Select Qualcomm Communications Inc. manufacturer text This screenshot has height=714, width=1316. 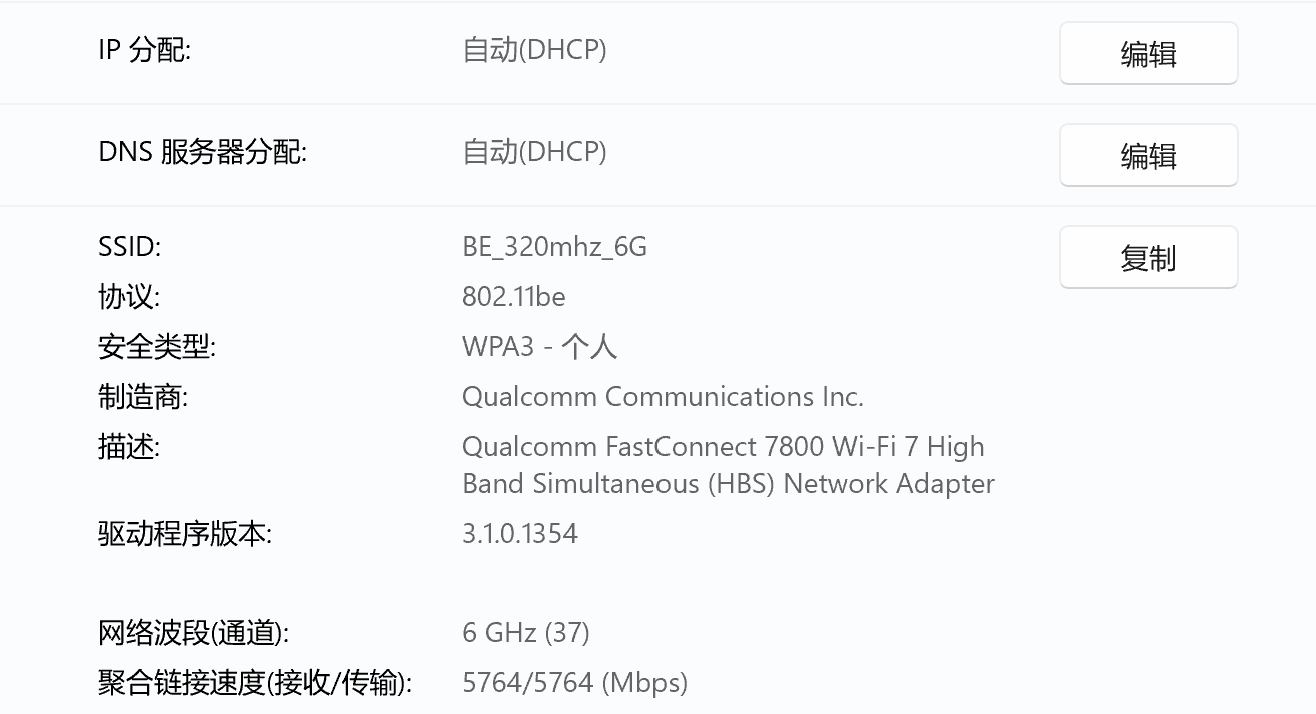(x=662, y=397)
